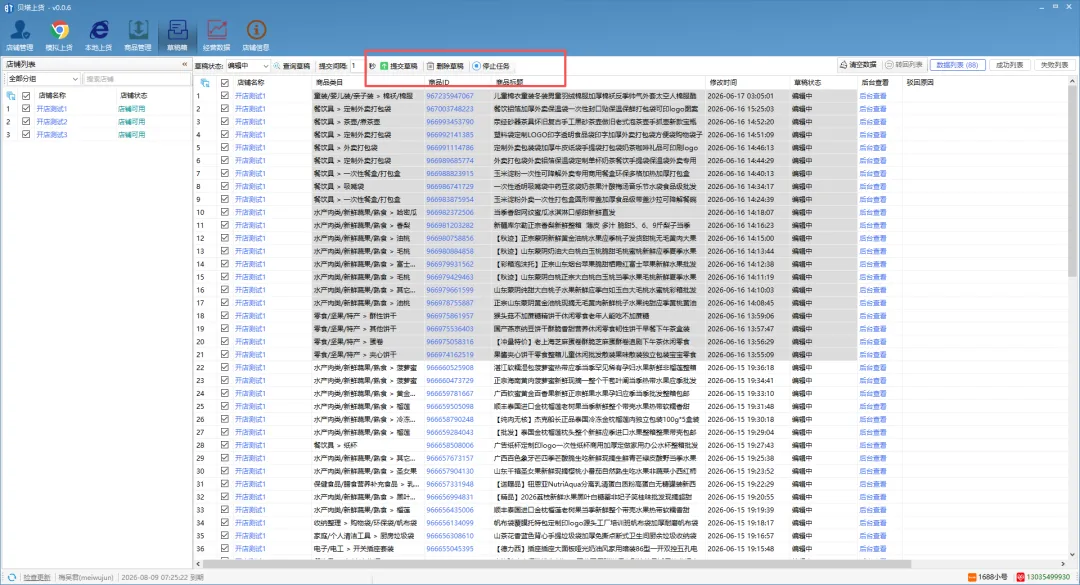The image size is (1080, 585).
Task: Click the 驳回原因 column header
Action: click(920, 83)
